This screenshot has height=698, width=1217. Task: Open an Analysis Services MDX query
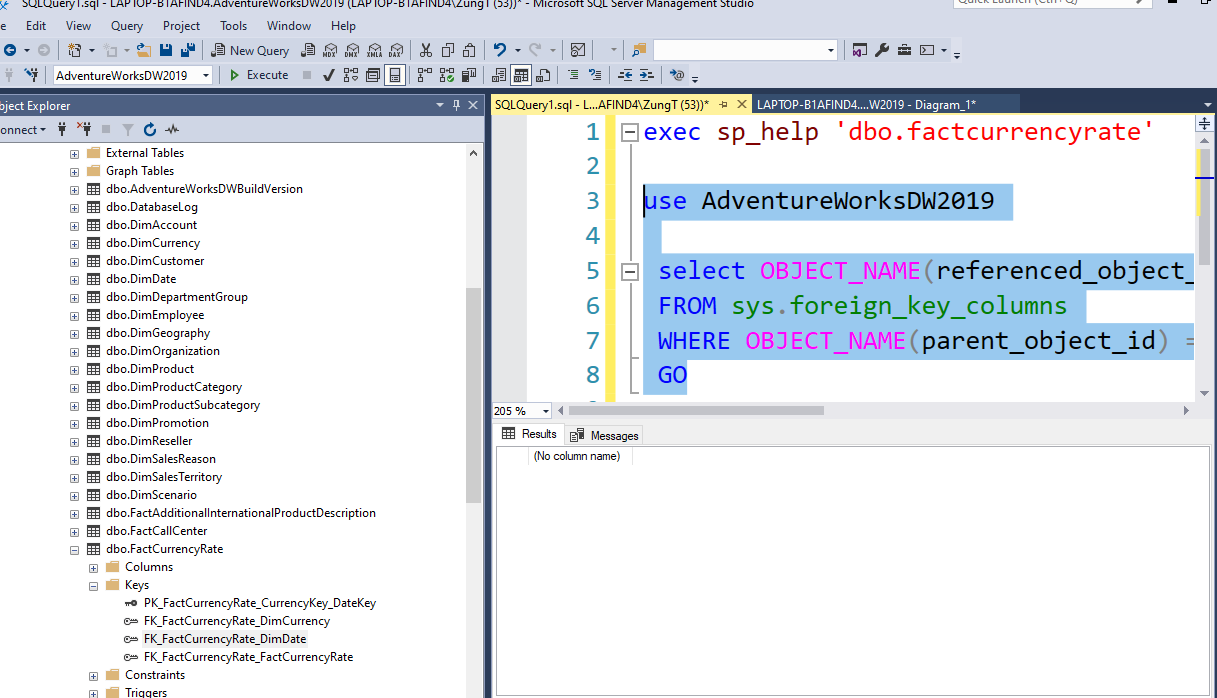[331, 50]
